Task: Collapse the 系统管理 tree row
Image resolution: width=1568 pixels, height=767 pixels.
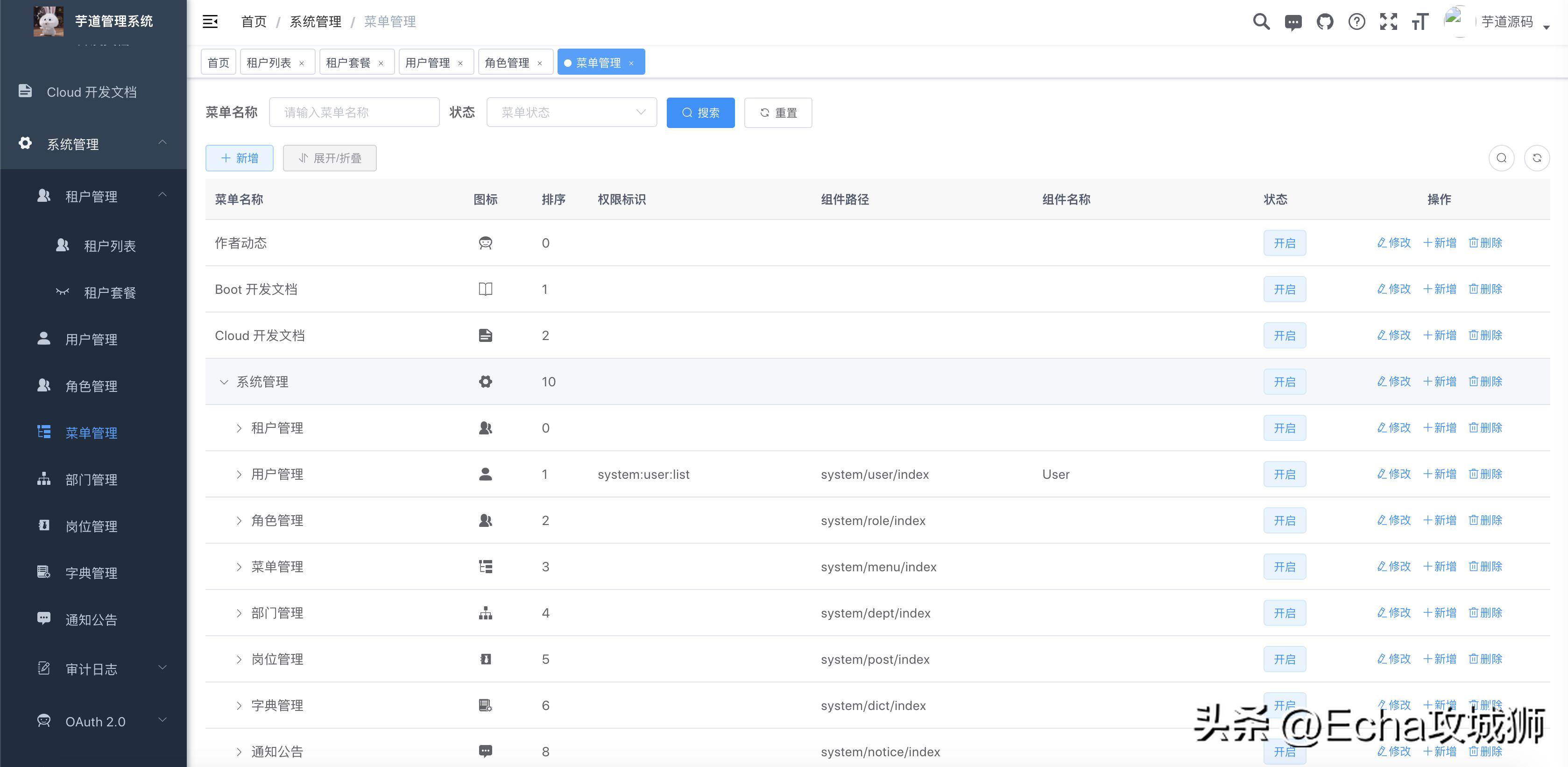Action: (224, 382)
